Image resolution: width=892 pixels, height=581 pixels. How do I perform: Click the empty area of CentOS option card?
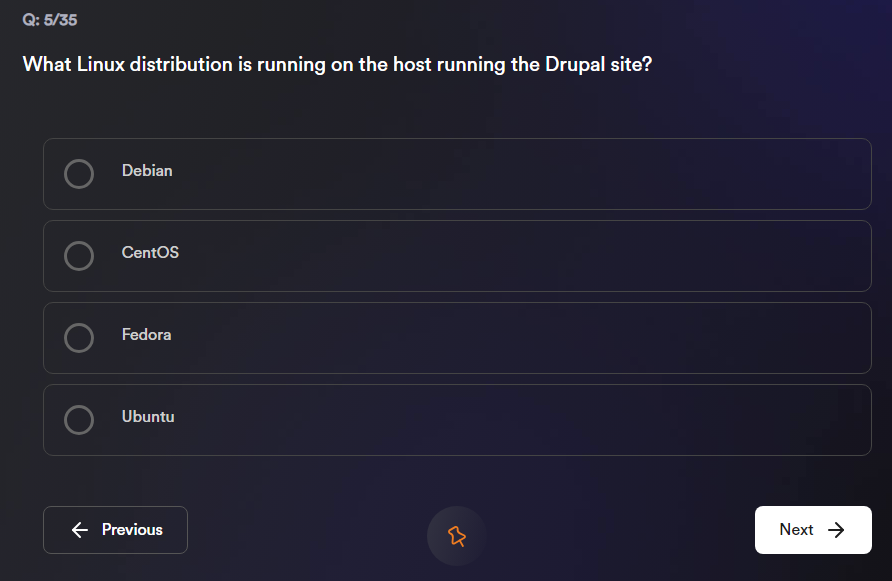520,256
